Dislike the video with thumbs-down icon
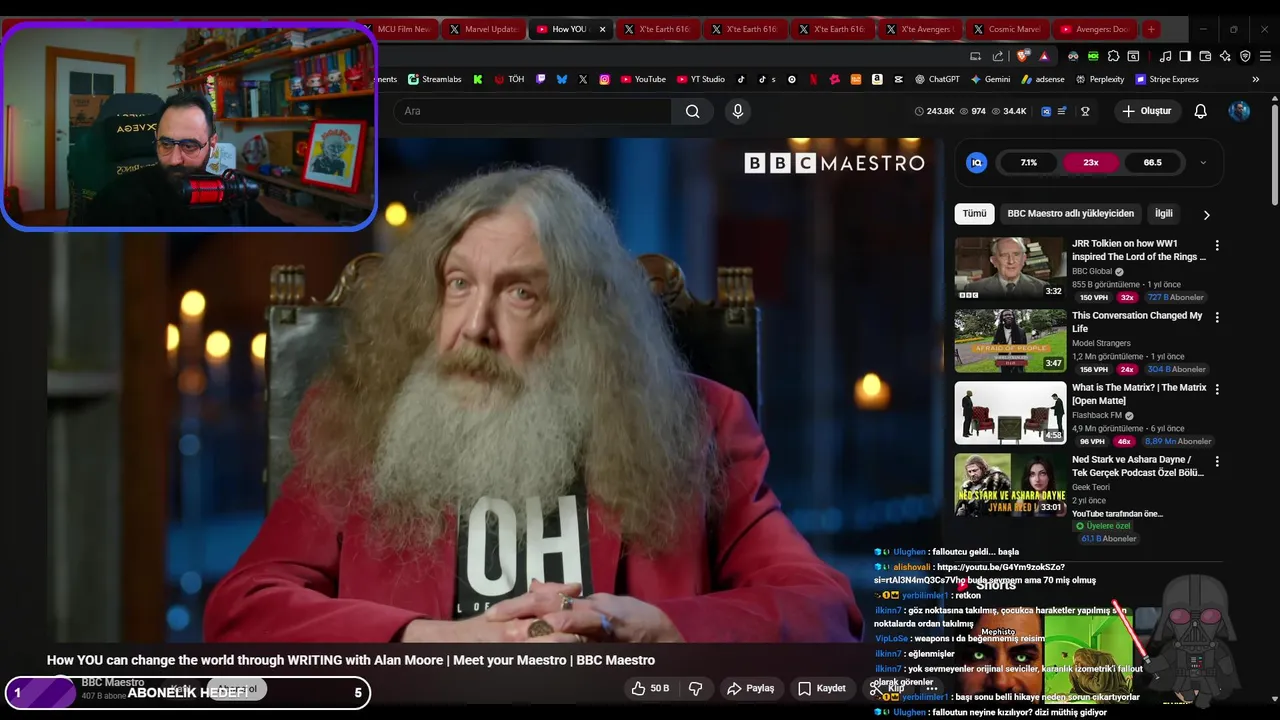 click(695, 688)
